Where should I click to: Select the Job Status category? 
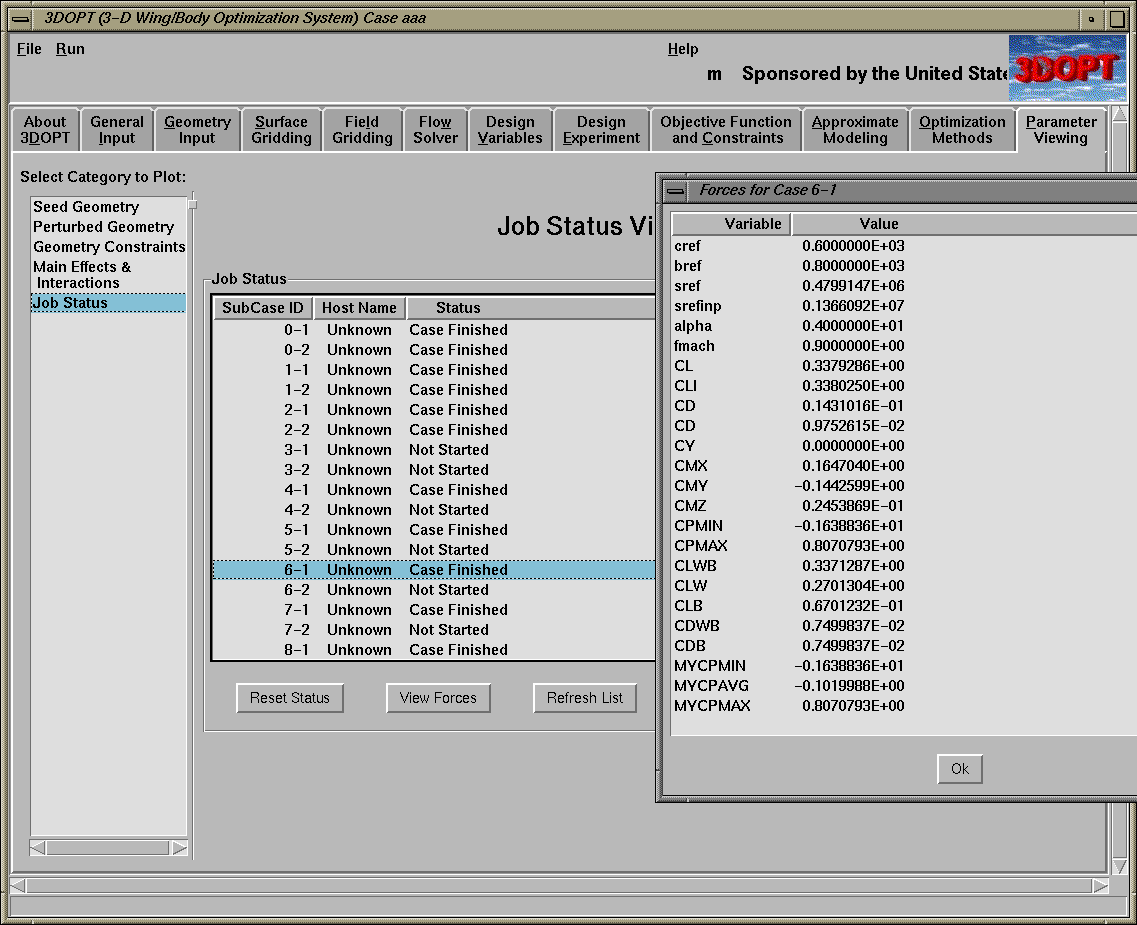pos(108,303)
